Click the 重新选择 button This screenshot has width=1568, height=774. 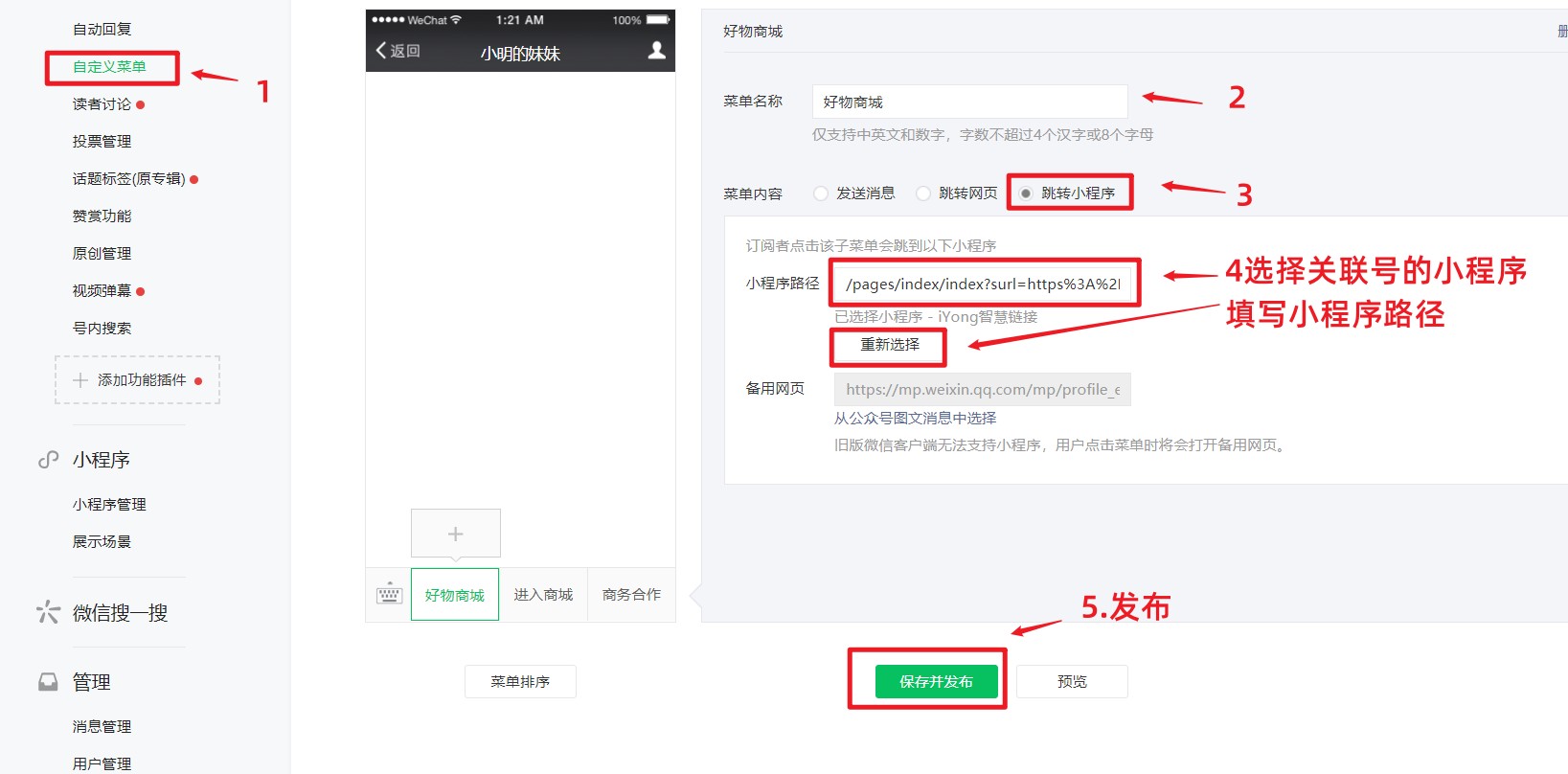890,345
